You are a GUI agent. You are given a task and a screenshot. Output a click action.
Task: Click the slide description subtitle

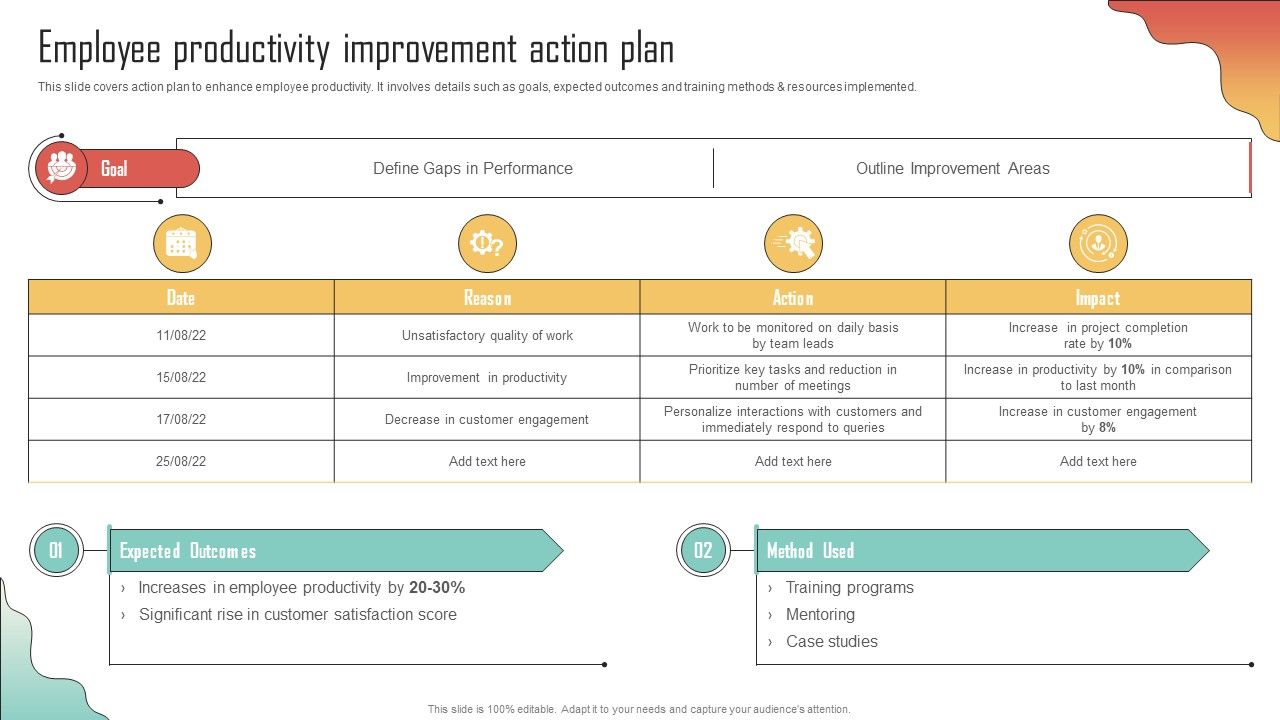coord(477,87)
